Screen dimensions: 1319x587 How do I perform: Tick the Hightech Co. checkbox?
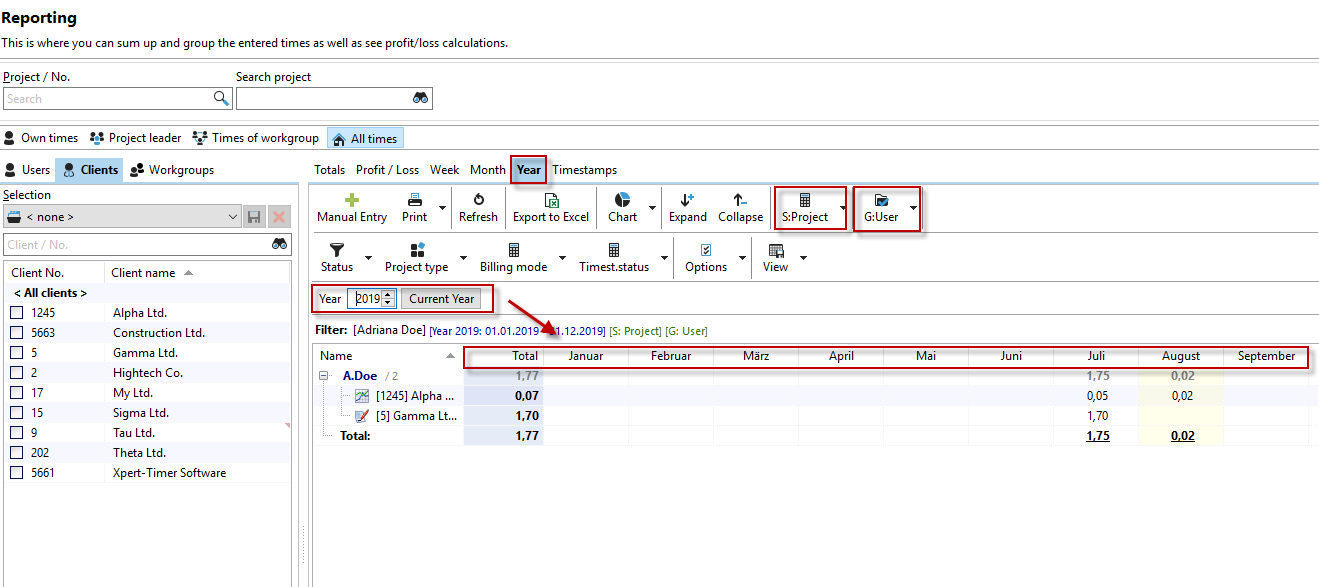click(17, 373)
